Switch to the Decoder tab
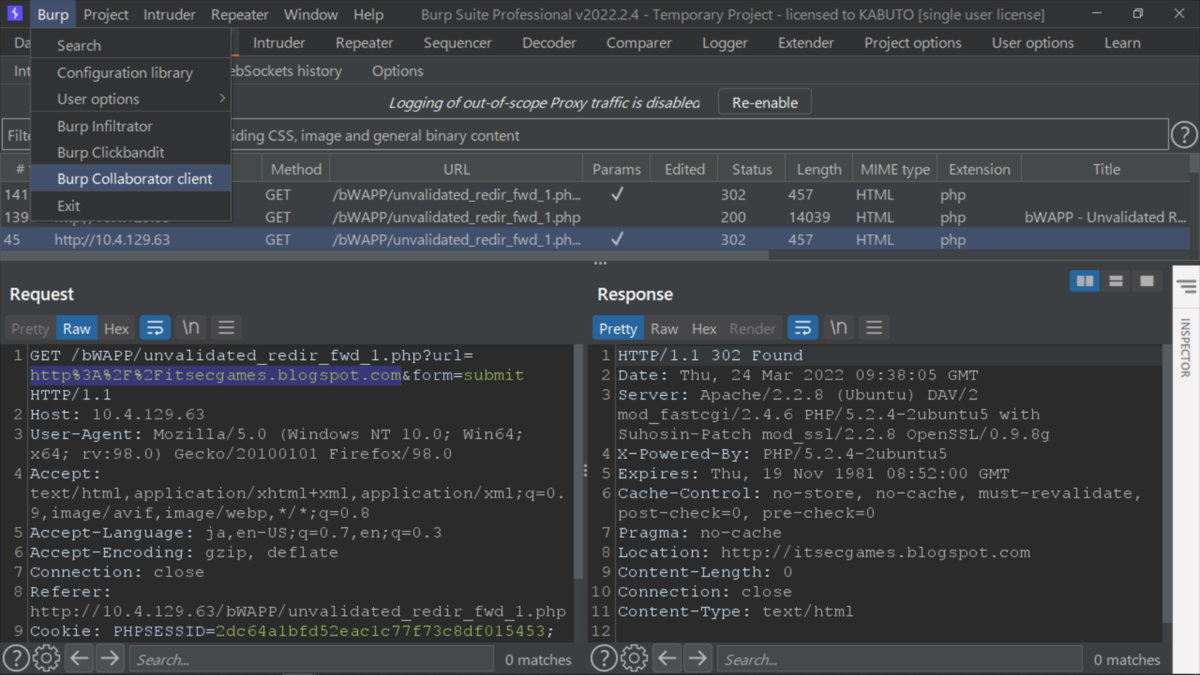1200x675 pixels. [x=549, y=43]
